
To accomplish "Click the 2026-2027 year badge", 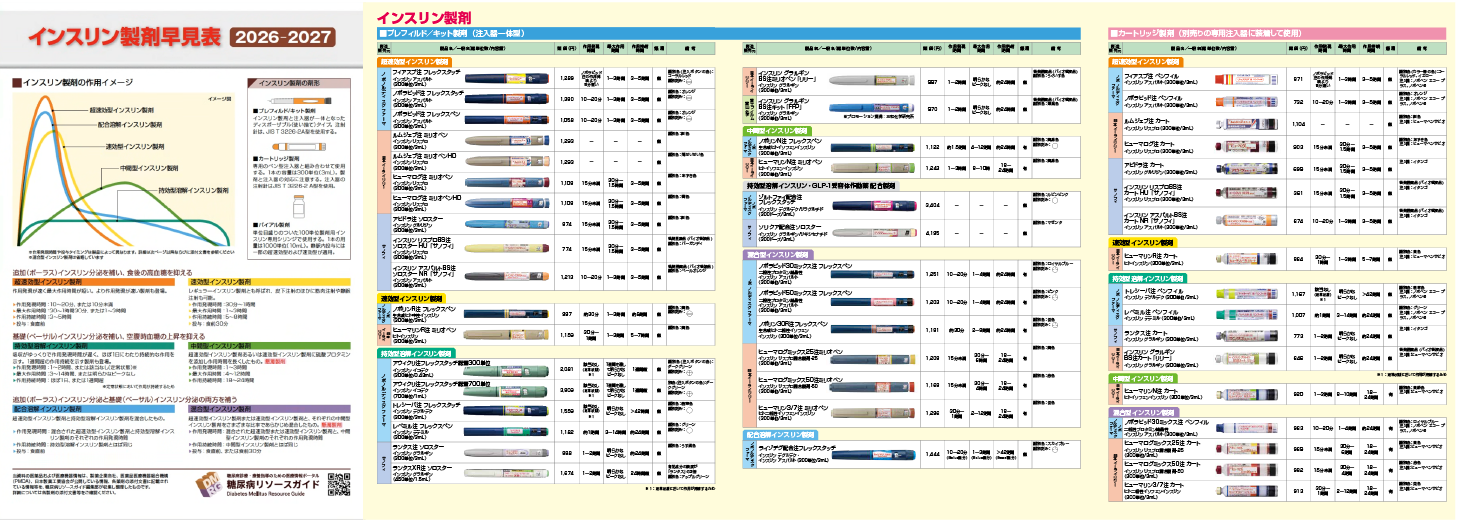I will [283, 38].
